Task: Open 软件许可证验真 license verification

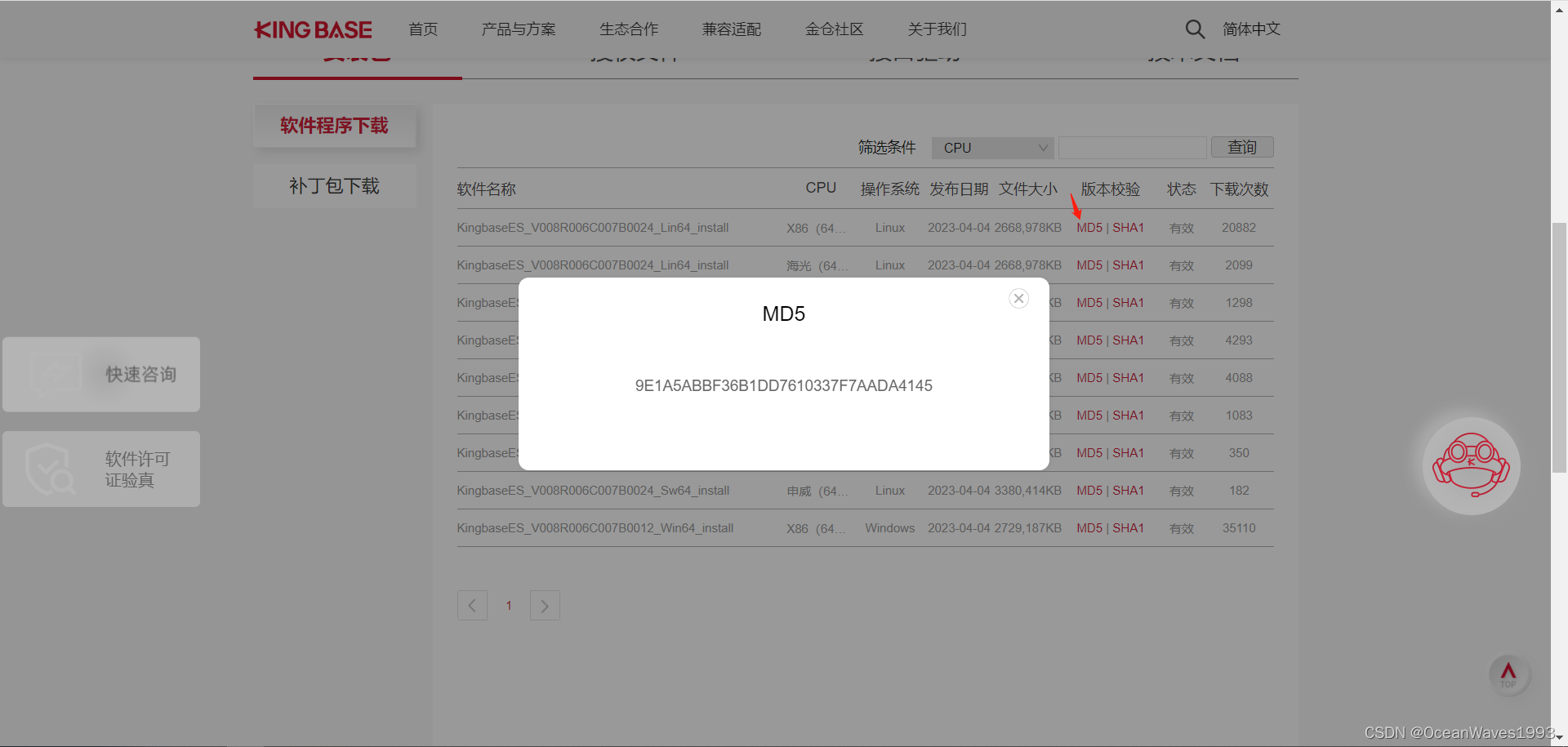Action: (x=101, y=469)
